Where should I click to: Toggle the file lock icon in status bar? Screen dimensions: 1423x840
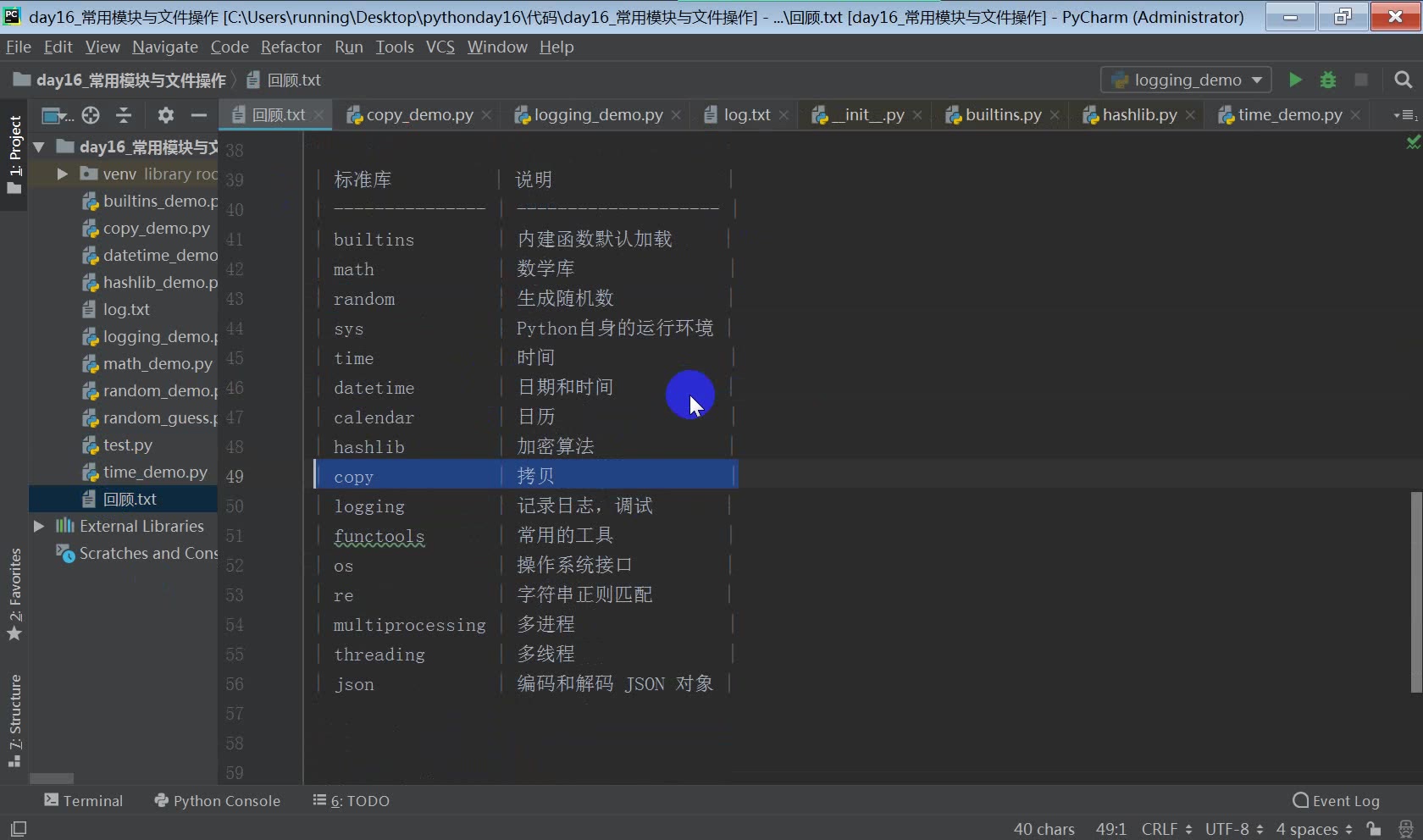(1373, 828)
